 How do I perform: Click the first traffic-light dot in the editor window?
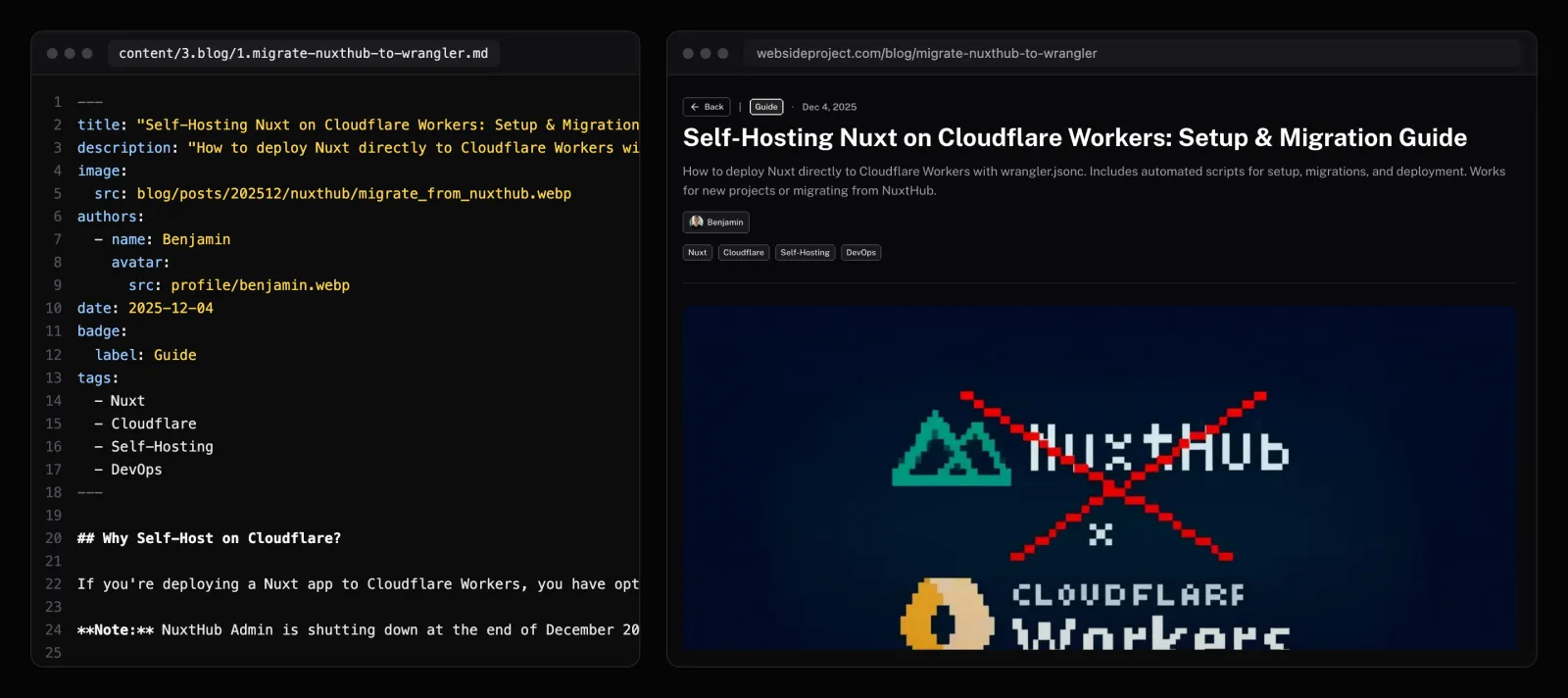click(52, 53)
